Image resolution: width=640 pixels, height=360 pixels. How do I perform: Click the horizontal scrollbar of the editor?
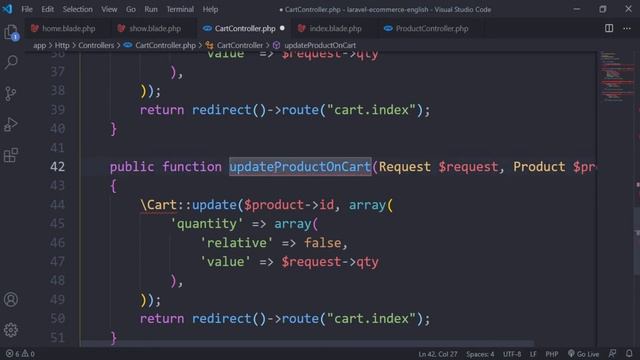[x=307, y=343]
